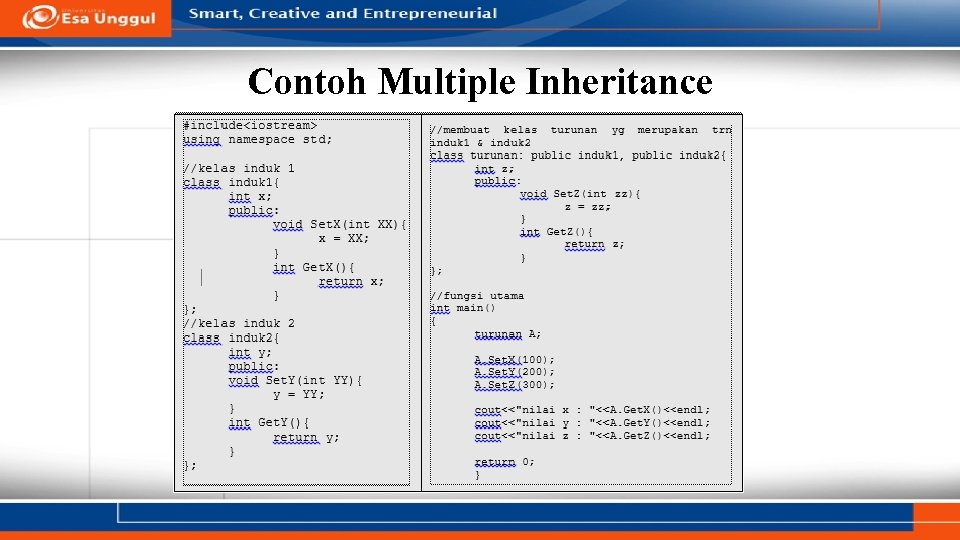Click the comment "//membuat kelas turunan yg merupakan trn"

[x=580, y=130]
